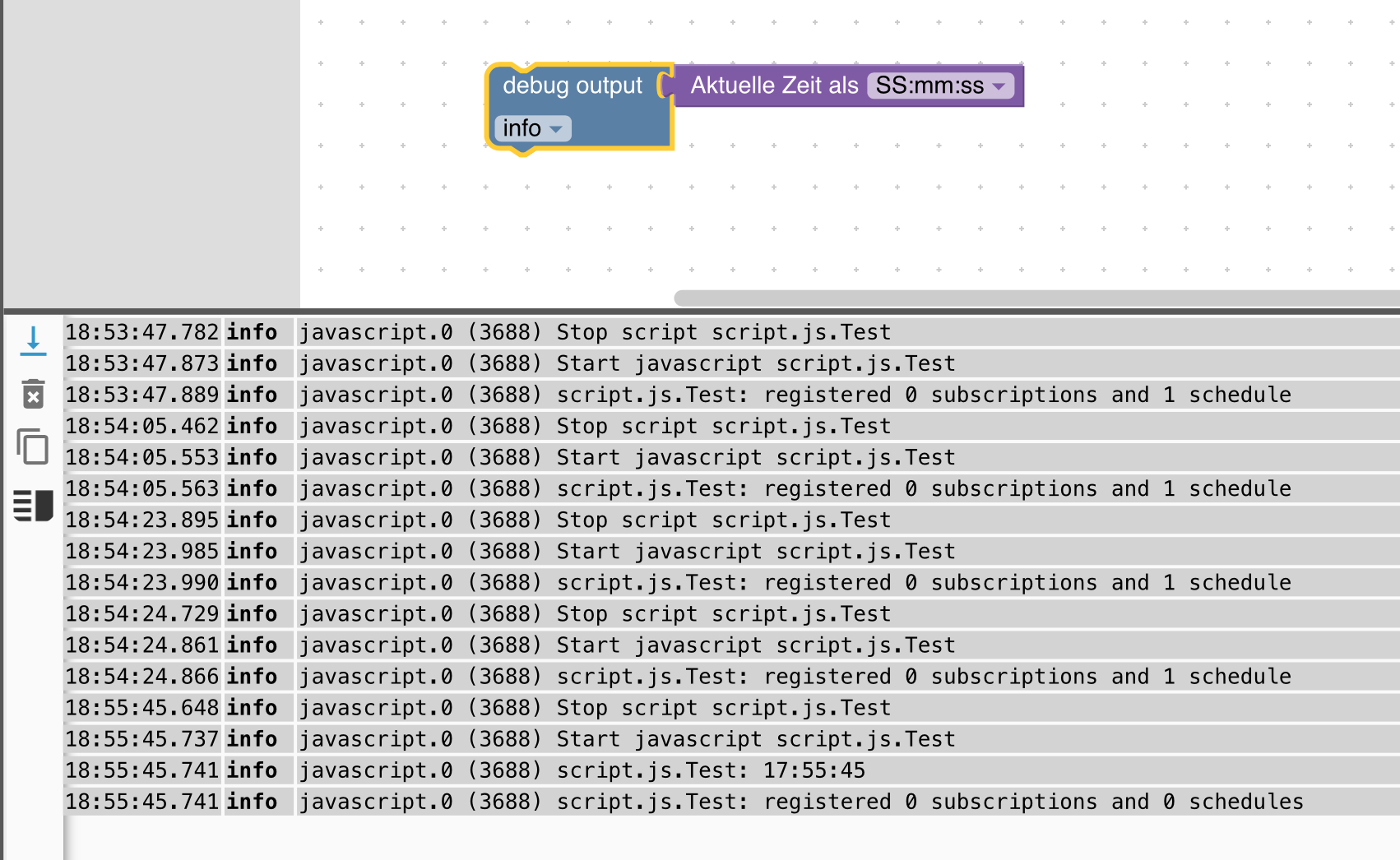1400x860 pixels.
Task: Click the 18:53:47.889 registered schedule log entry
Action: click(x=732, y=395)
